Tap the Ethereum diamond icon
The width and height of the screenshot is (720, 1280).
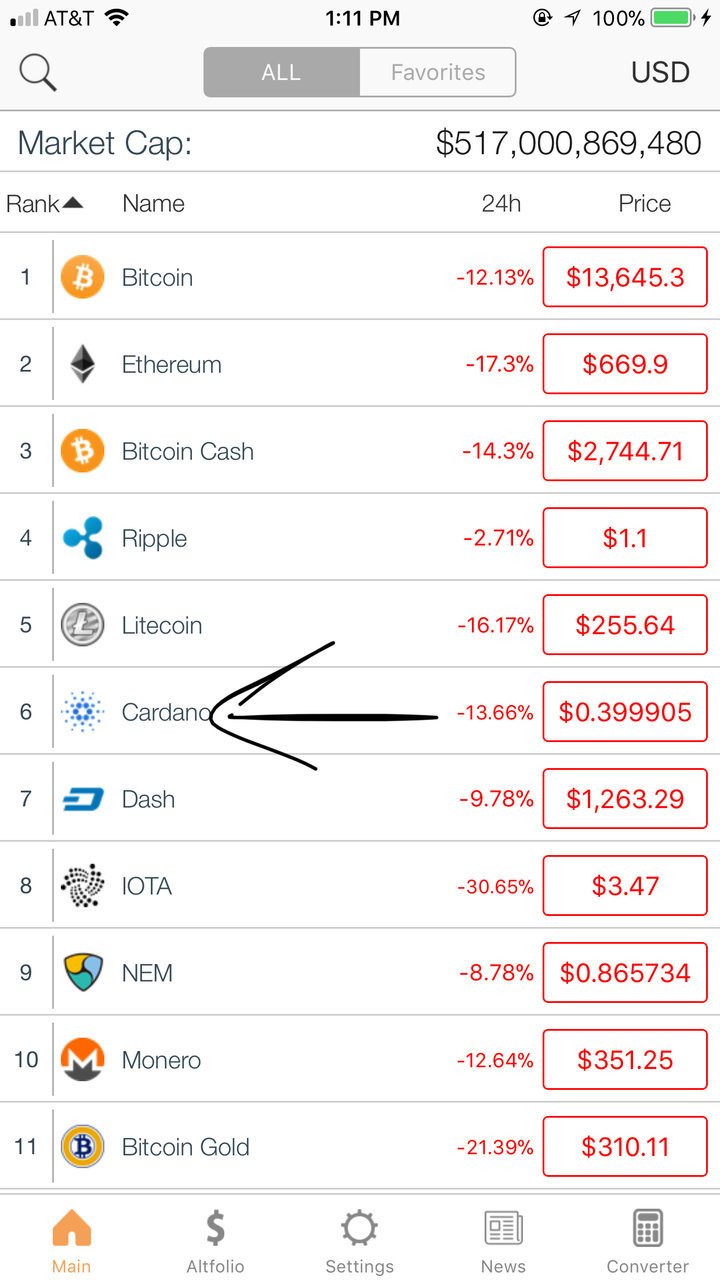coord(82,364)
